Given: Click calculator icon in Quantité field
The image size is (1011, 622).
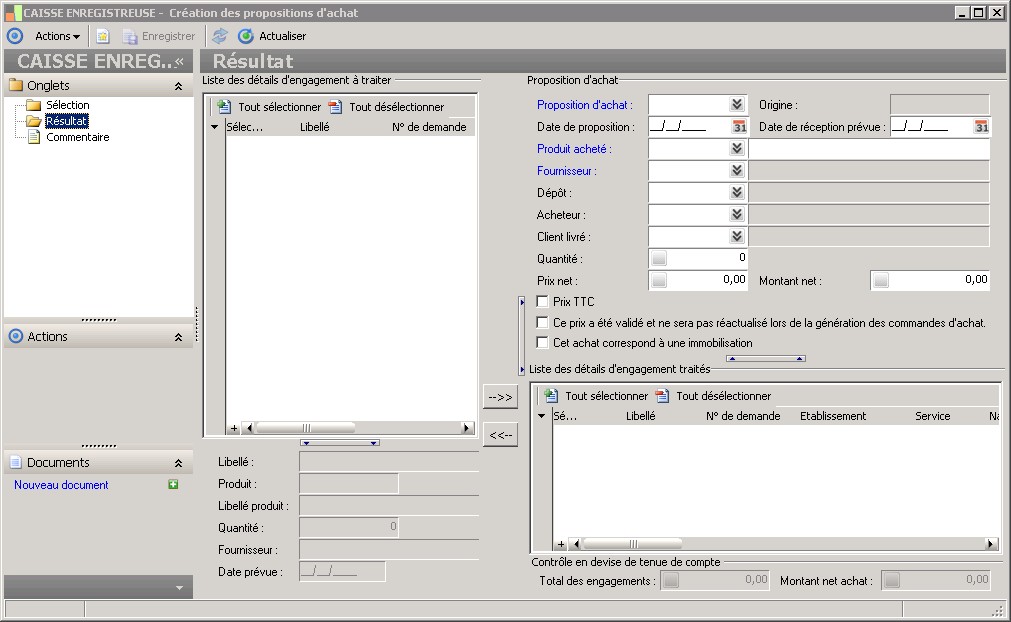Looking at the screenshot, I should (x=659, y=259).
